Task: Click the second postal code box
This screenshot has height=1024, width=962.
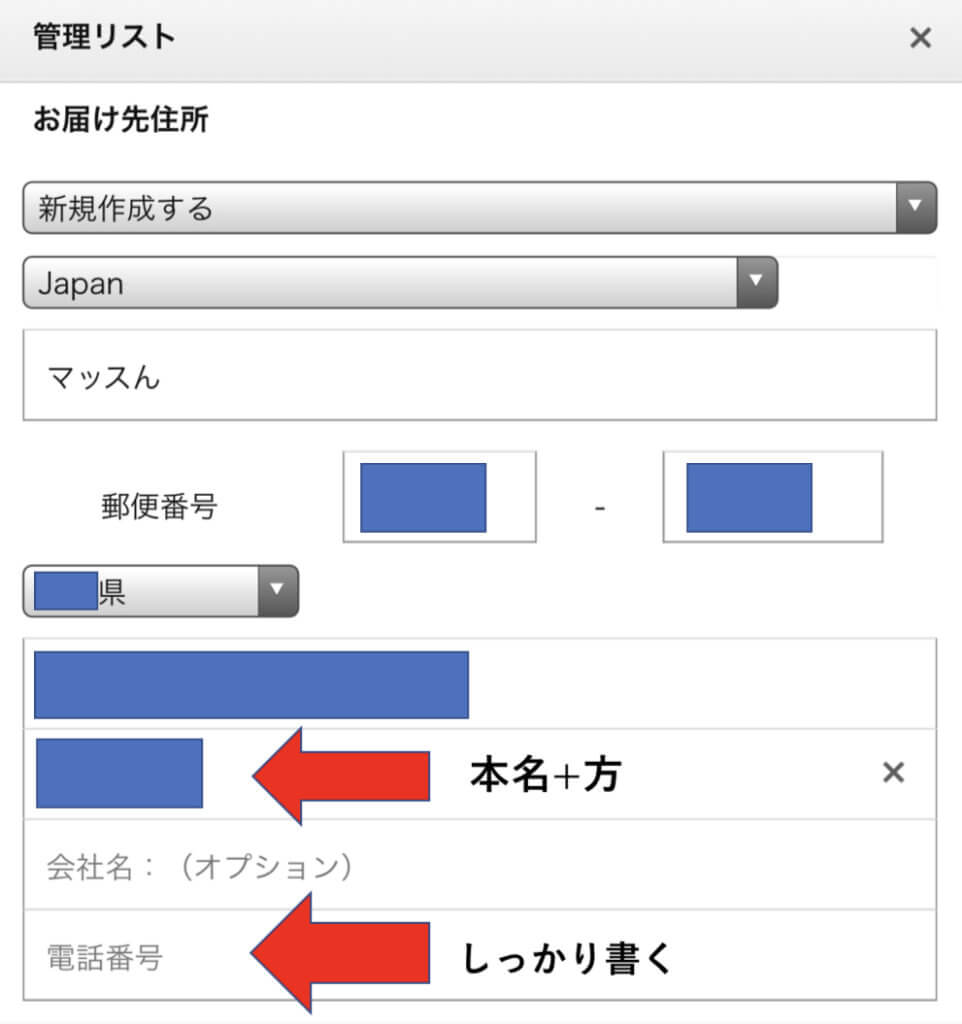Action: [x=772, y=497]
